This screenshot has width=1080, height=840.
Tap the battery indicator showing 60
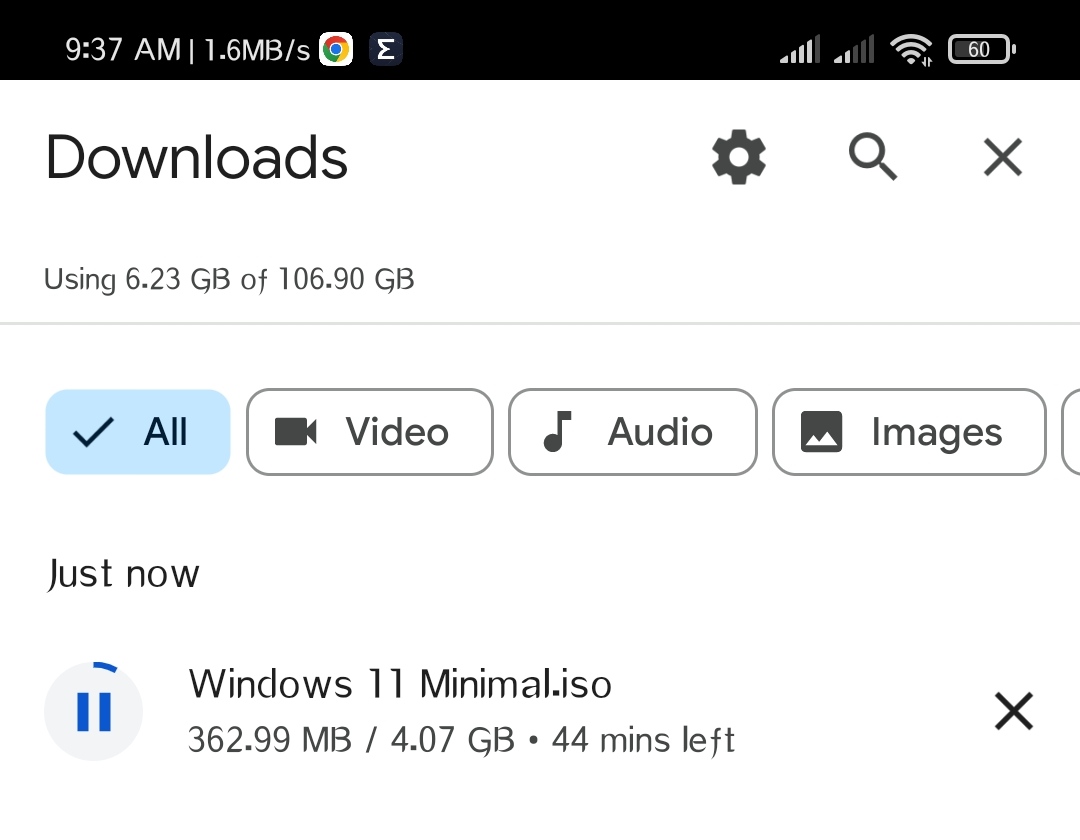pyautogui.click(x=982, y=50)
